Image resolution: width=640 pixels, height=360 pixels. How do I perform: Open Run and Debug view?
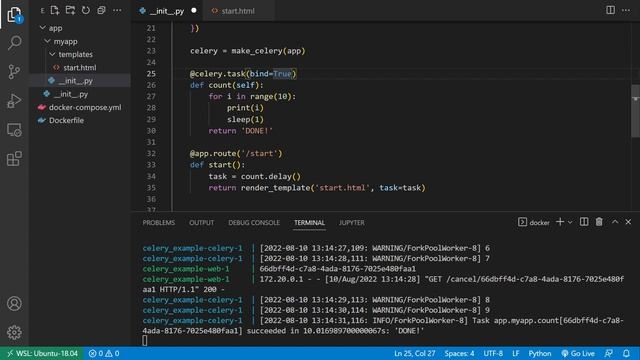(14, 101)
